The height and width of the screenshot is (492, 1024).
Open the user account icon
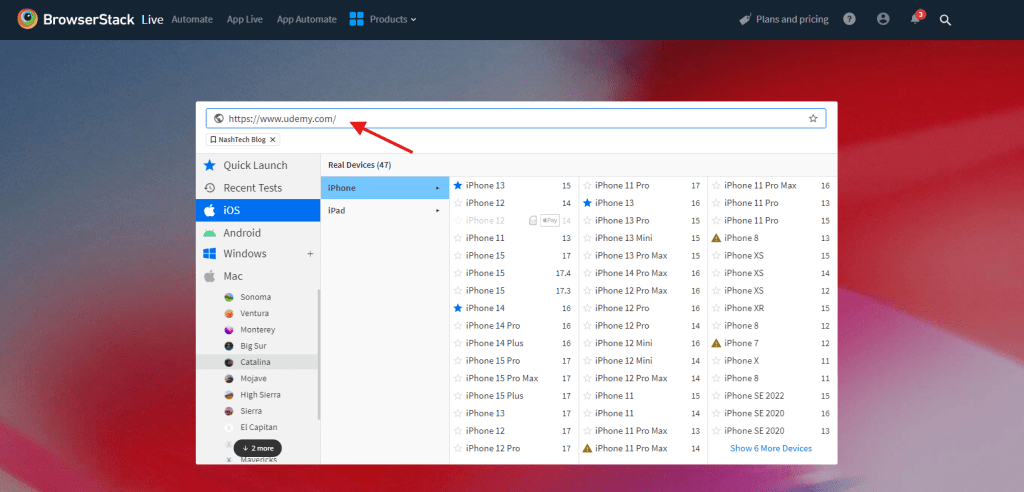[x=882, y=19]
